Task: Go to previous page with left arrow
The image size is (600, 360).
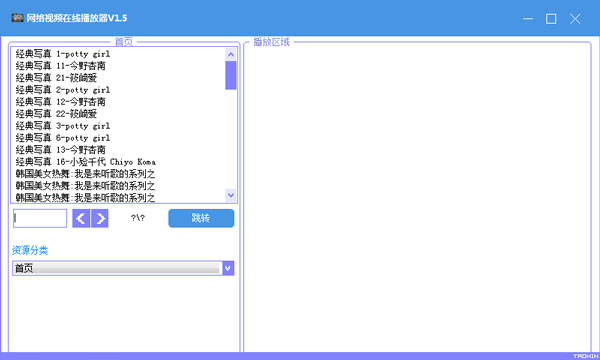Action: (x=81, y=218)
